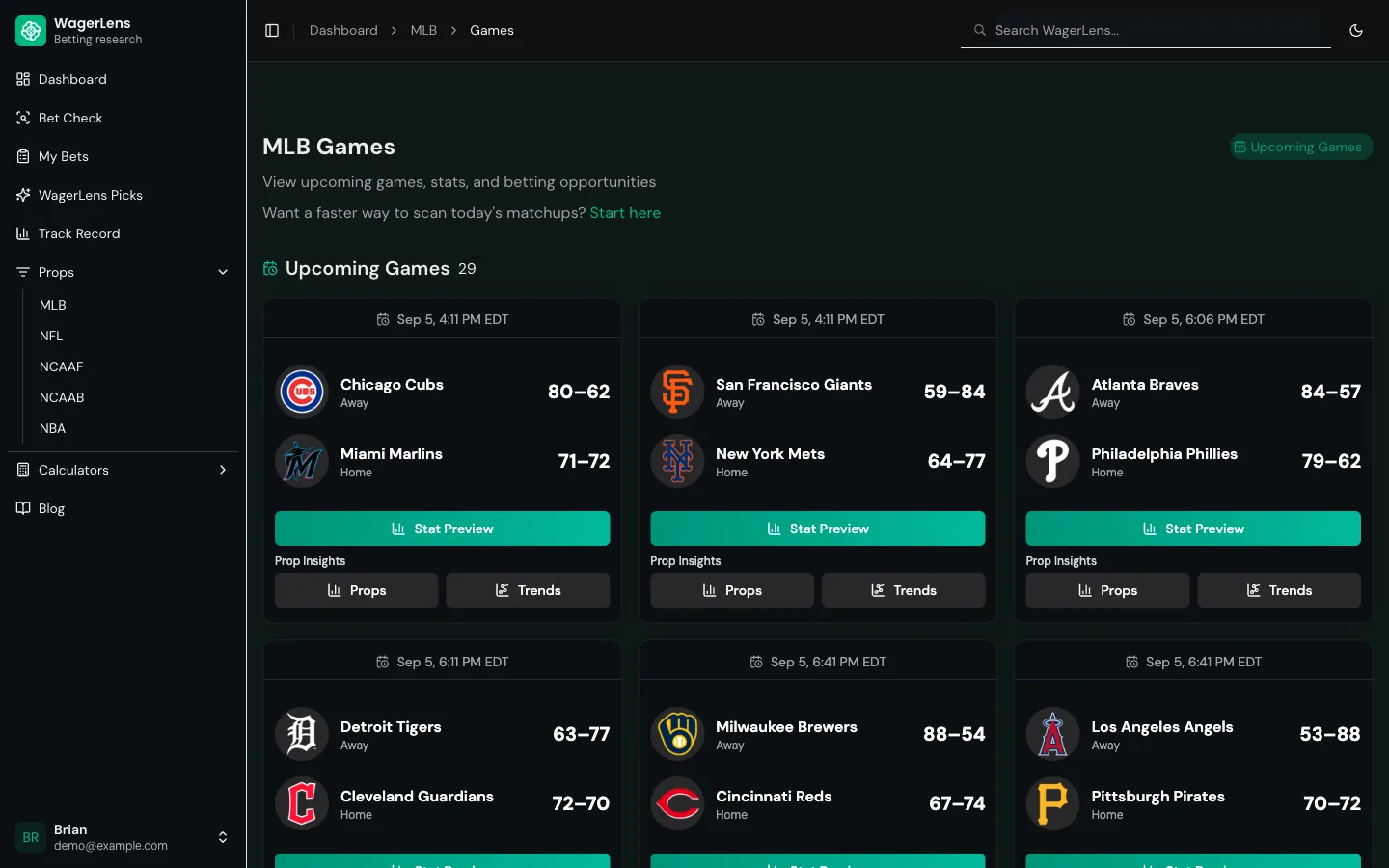Viewport: 1389px width, 868px height.
Task: Go to My Bets
Action: (123, 156)
